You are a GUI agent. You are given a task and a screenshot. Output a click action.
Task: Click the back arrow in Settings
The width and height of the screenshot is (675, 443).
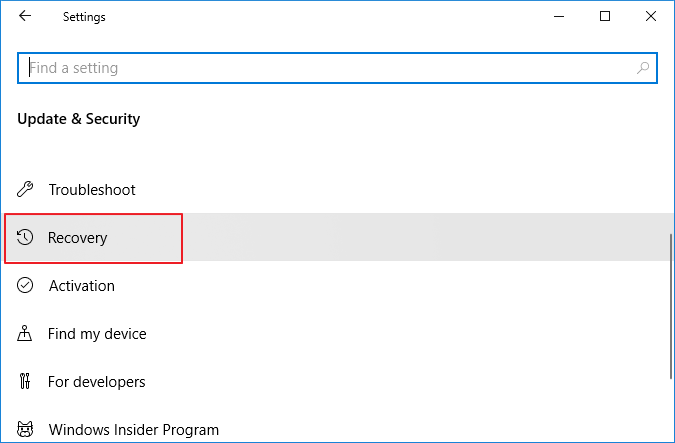(x=25, y=17)
